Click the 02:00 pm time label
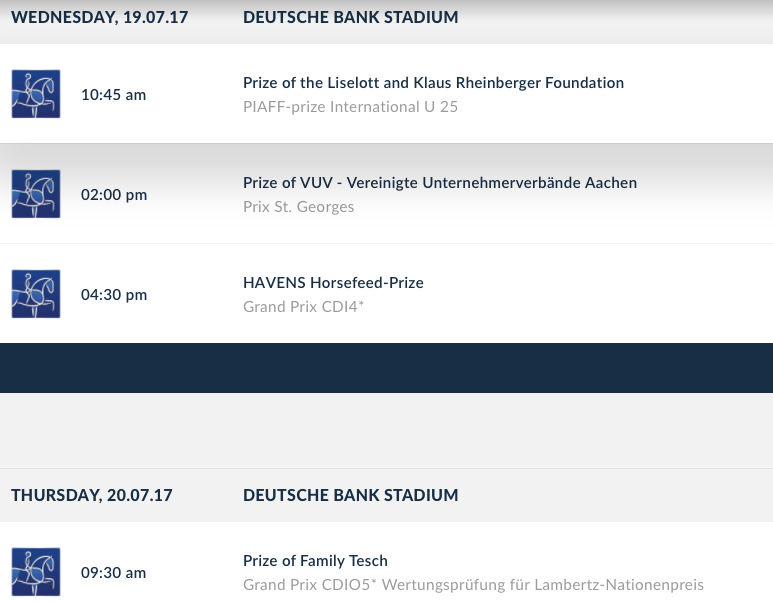 pyautogui.click(x=114, y=195)
